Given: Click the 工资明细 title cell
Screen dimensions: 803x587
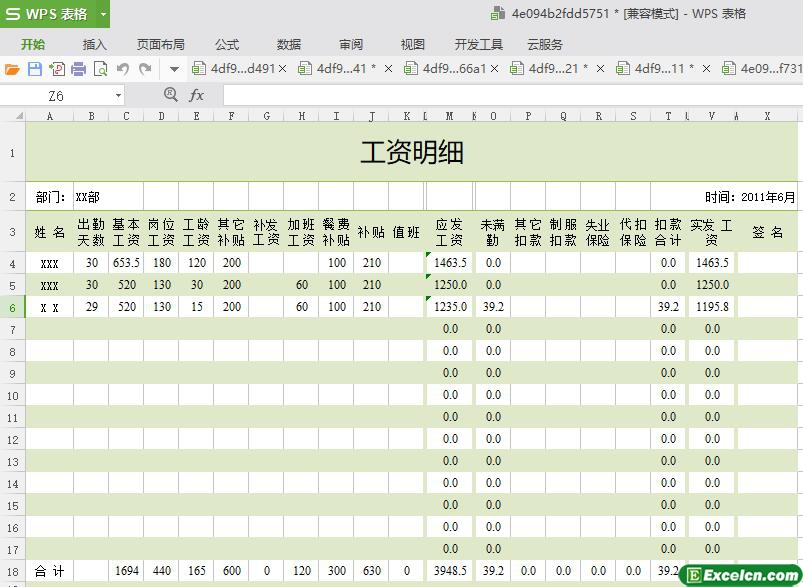Looking at the screenshot, I should click(x=411, y=153).
